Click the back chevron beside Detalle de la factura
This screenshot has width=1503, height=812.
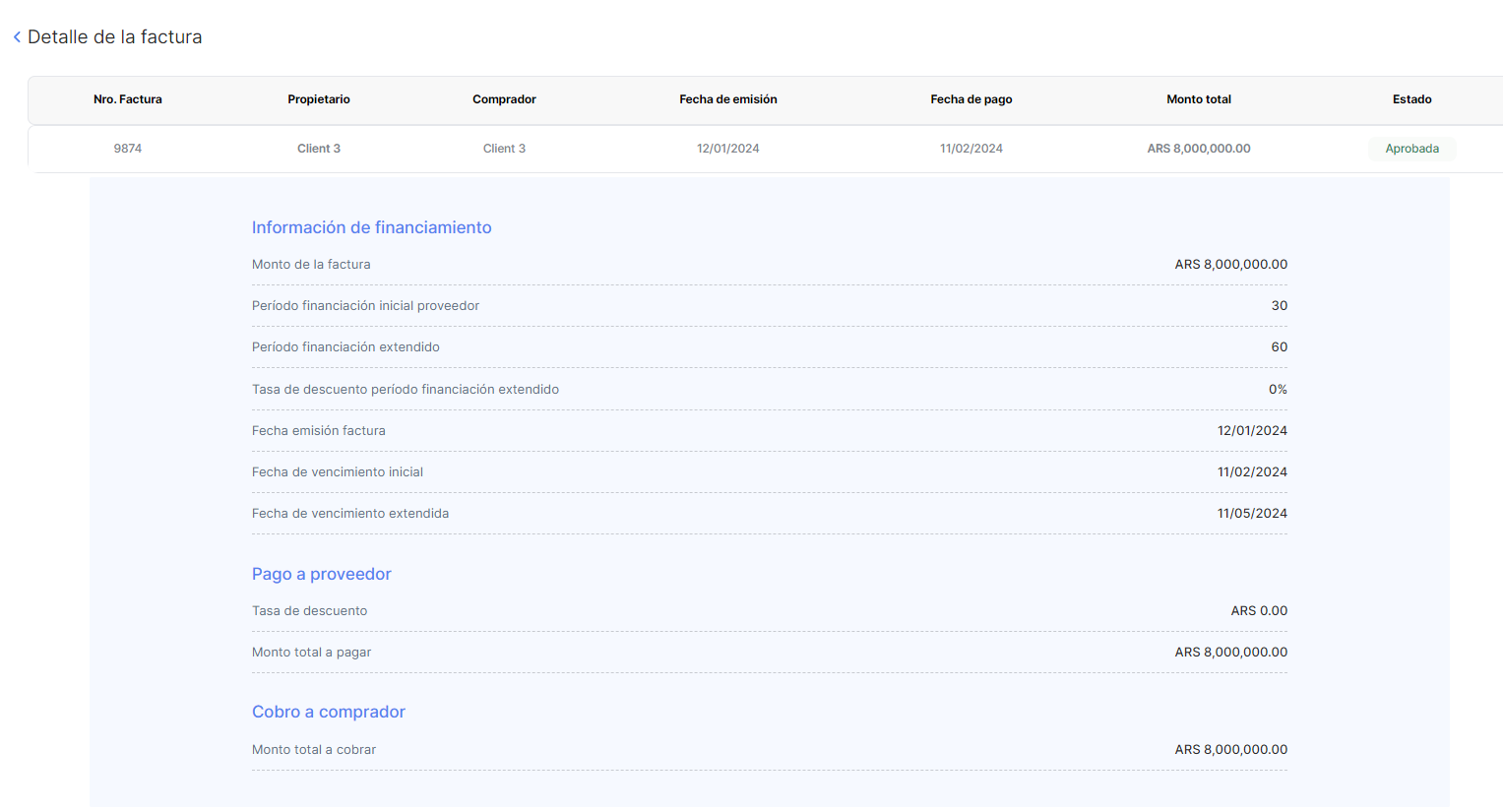click(17, 37)
